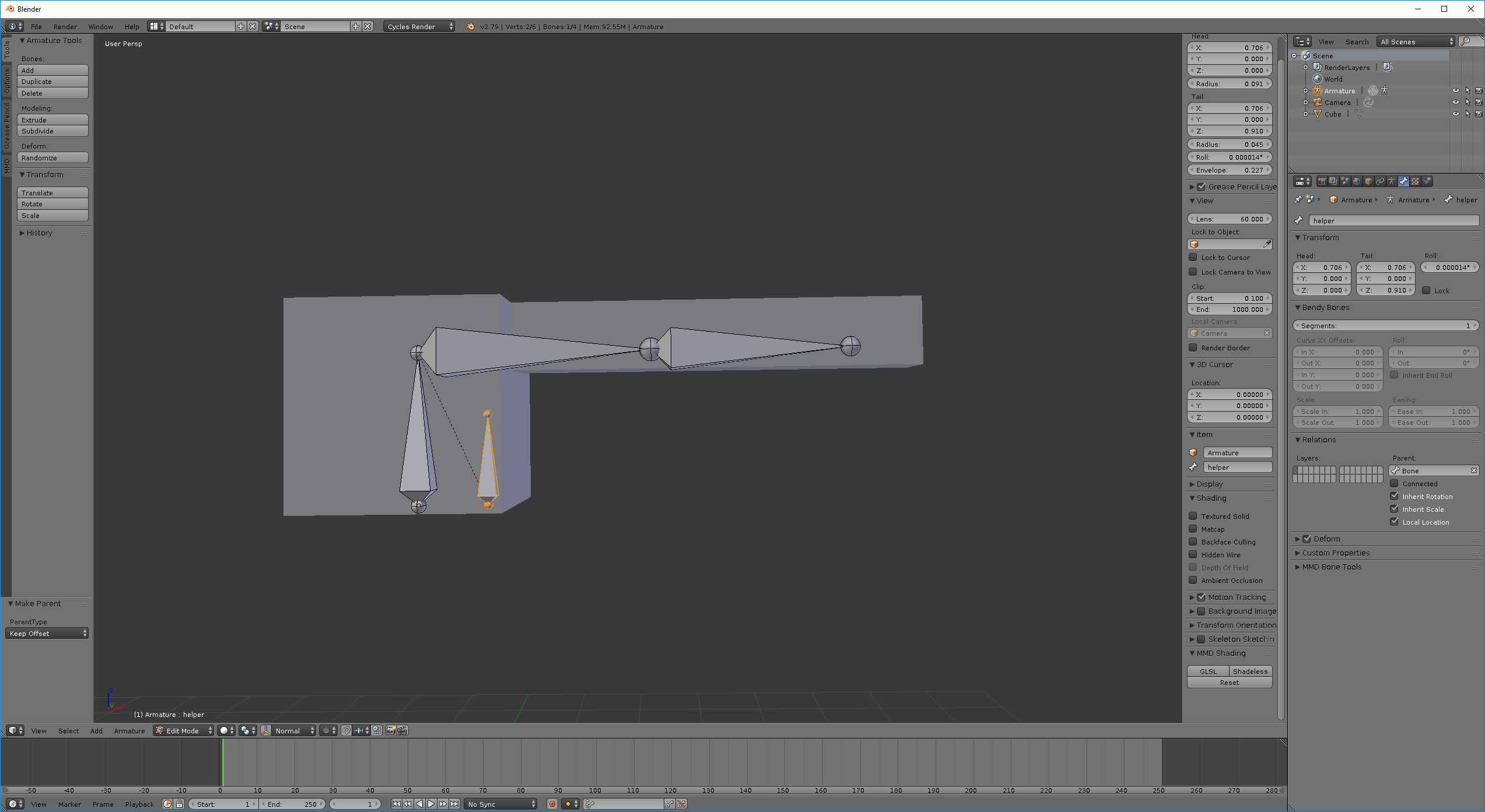Open the Bone properties tab icon
The image size is (1485, 812).
click(1403, 181)
